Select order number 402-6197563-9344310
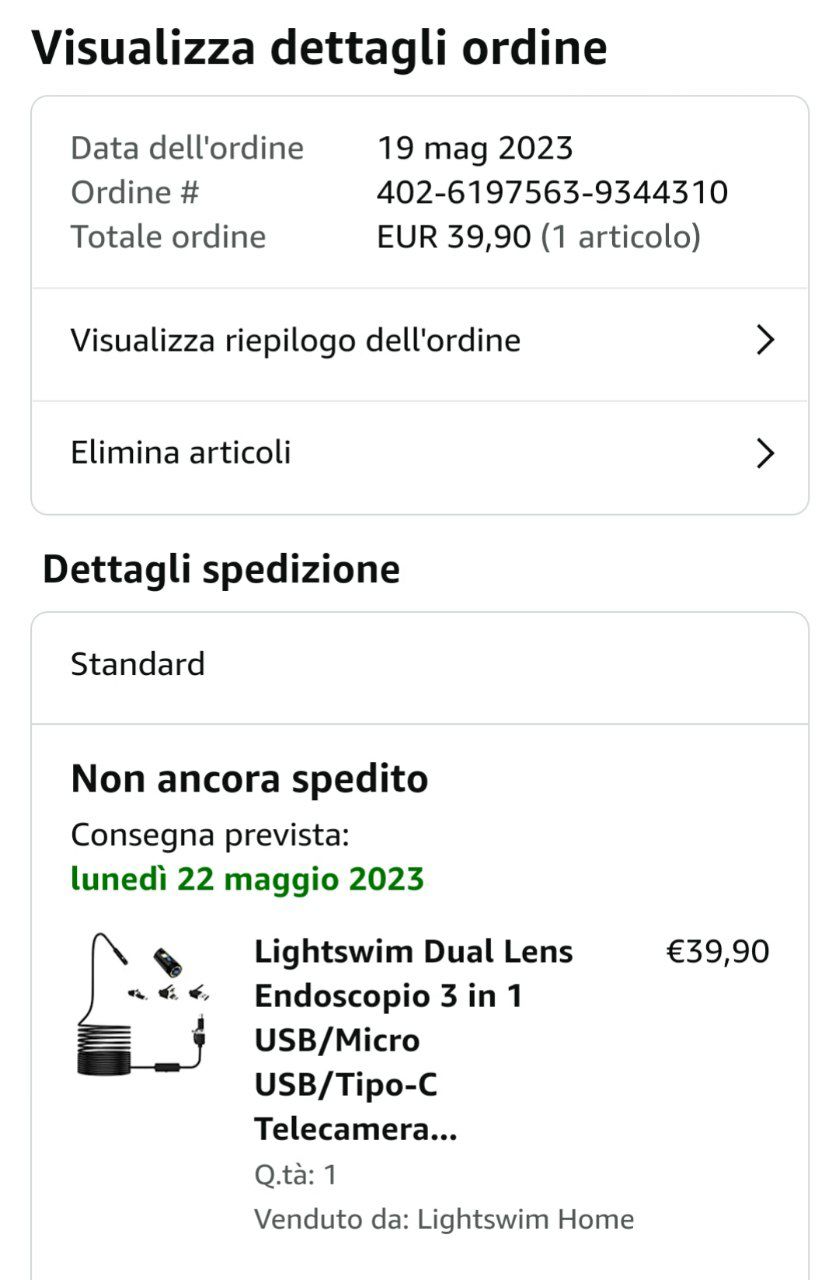Screen dimensions: 839x1280 (552, 192)
